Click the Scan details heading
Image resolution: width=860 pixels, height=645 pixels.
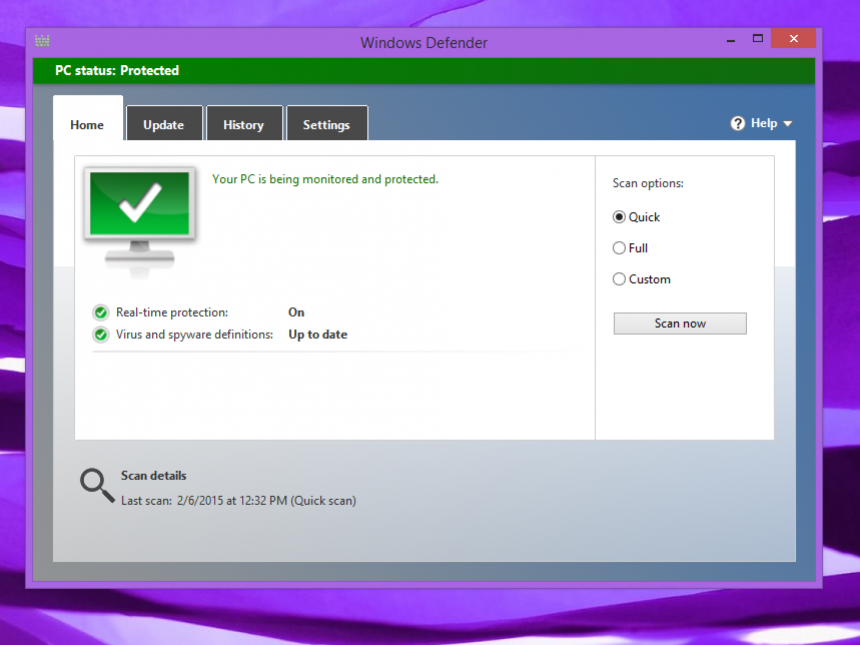(154, 476)
